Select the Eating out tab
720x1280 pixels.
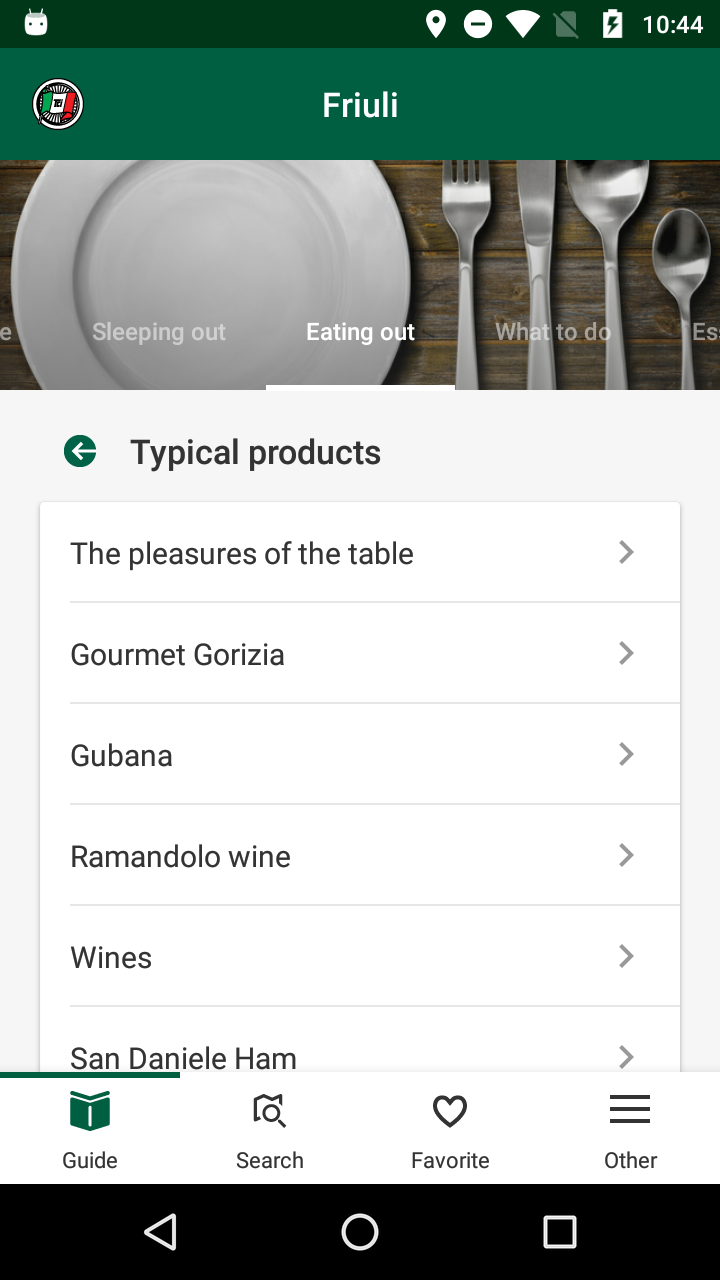(x=360, y=332)
